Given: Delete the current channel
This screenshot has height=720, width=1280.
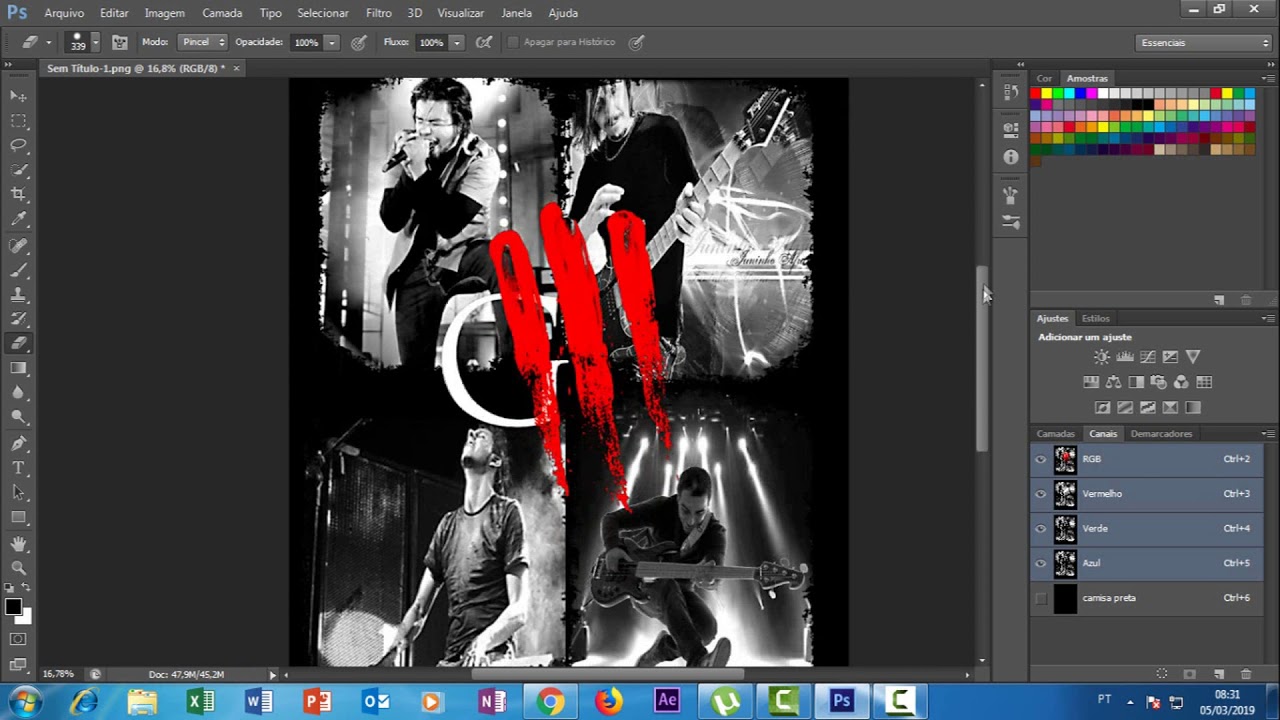Looking at the screenshot, I should [x=1245, y=674].
